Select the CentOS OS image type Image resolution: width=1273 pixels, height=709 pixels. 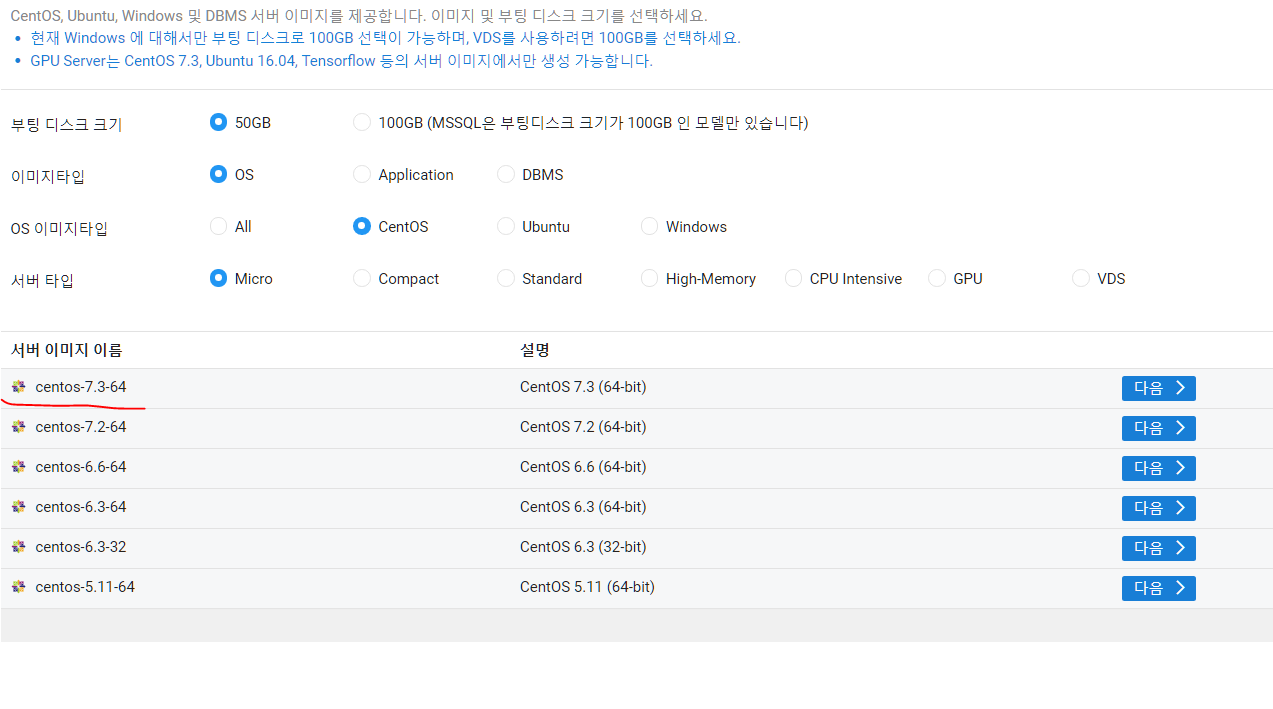[362, 226]
